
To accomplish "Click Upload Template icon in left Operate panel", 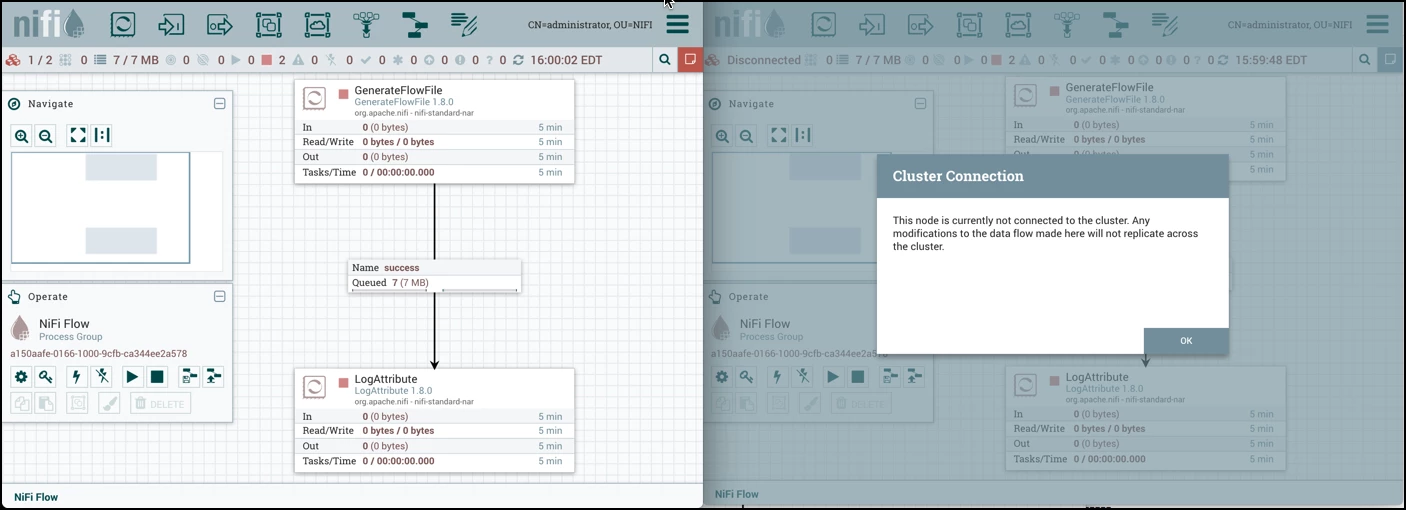I will (x=213, y=377).
